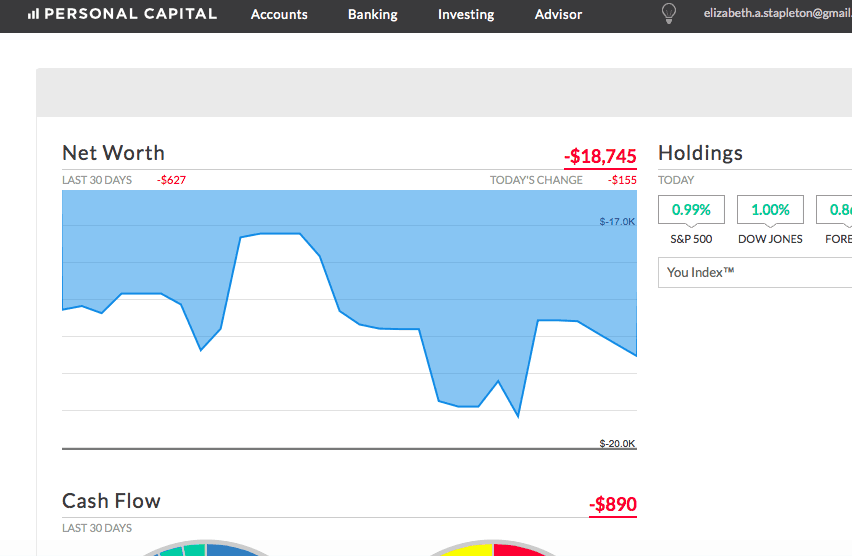
Task: Click the TODAY'S CHANGE label
Action: click(536, 180)
